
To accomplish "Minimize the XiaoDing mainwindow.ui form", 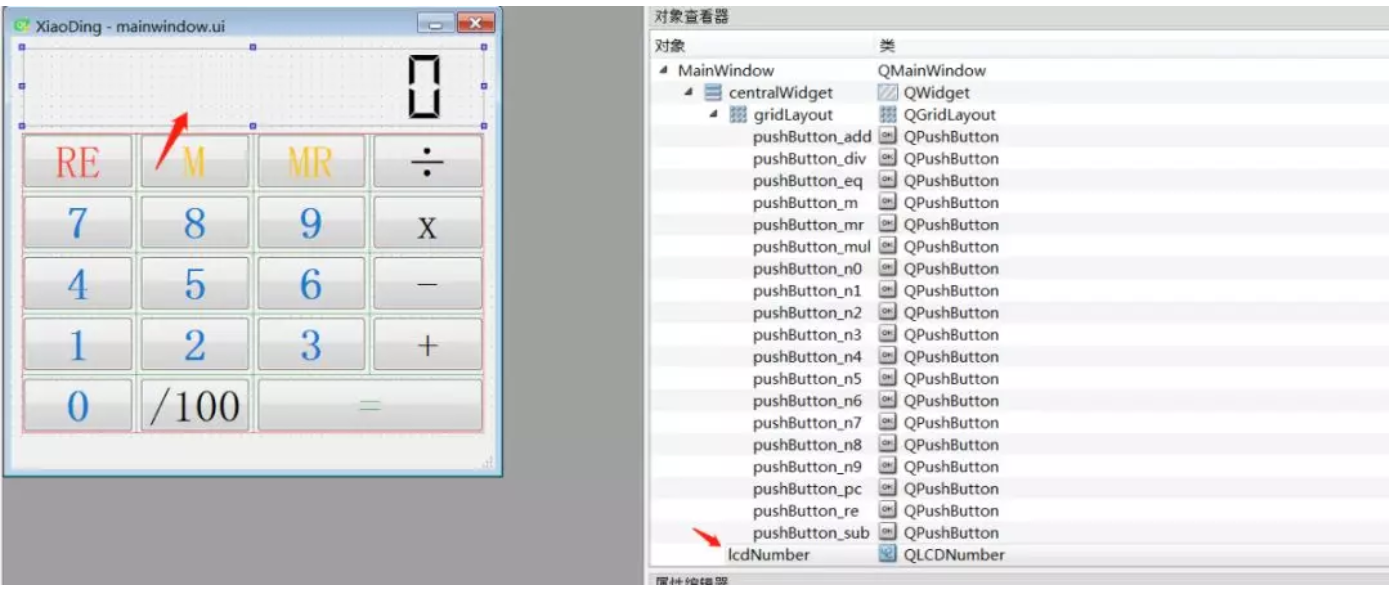I will tap(435, 24).
